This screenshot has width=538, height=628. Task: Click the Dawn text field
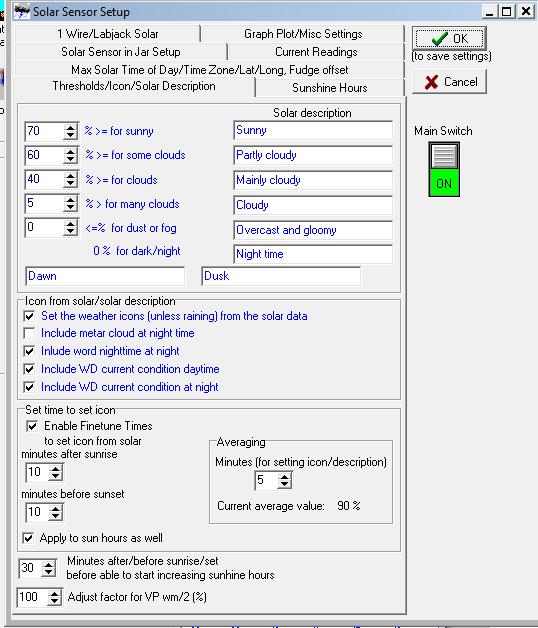(105, 276)
